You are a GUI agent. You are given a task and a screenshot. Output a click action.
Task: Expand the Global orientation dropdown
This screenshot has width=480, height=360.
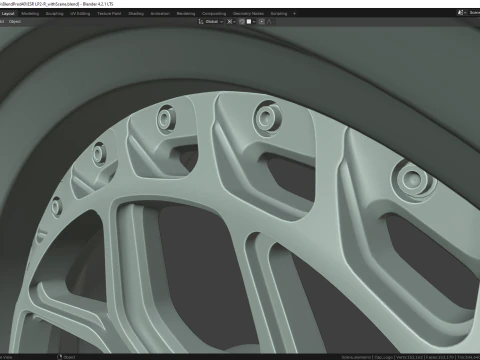point(214,22)
